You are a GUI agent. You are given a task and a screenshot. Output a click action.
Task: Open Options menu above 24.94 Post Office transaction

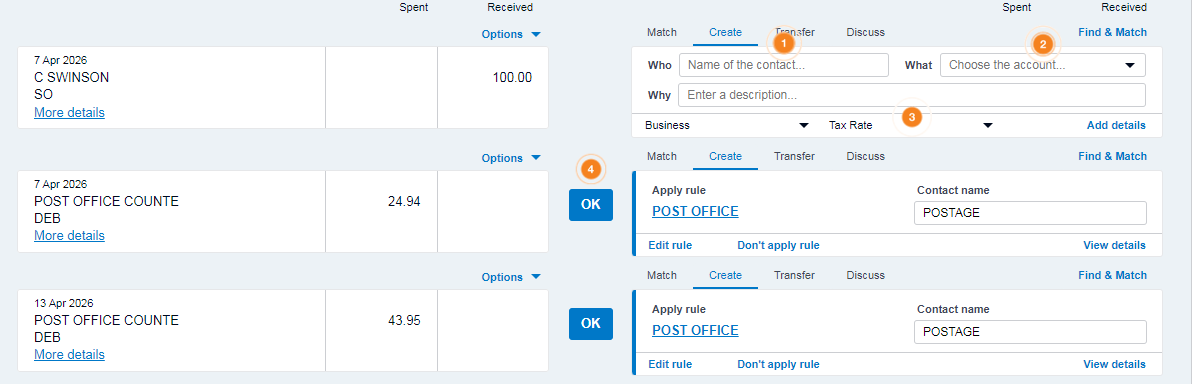click(511, 158)
